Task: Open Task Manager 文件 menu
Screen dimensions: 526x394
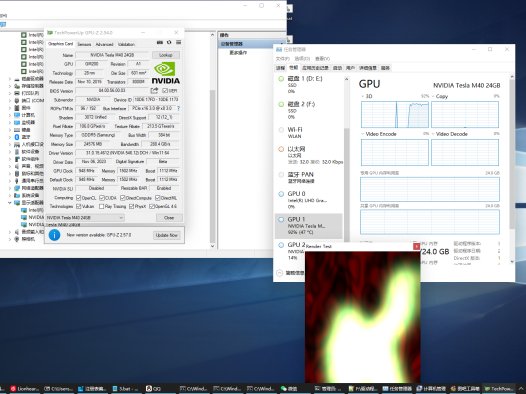Action: (282, 59)
